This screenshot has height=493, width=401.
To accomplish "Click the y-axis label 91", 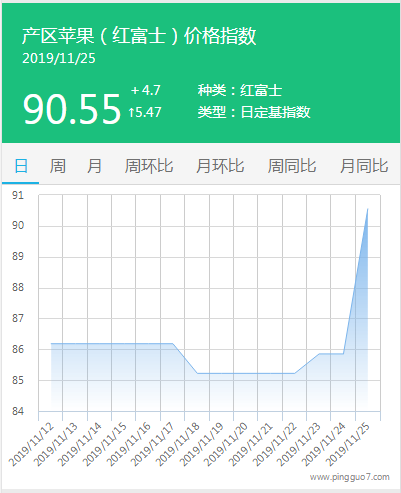I will [x=18, y=195].
